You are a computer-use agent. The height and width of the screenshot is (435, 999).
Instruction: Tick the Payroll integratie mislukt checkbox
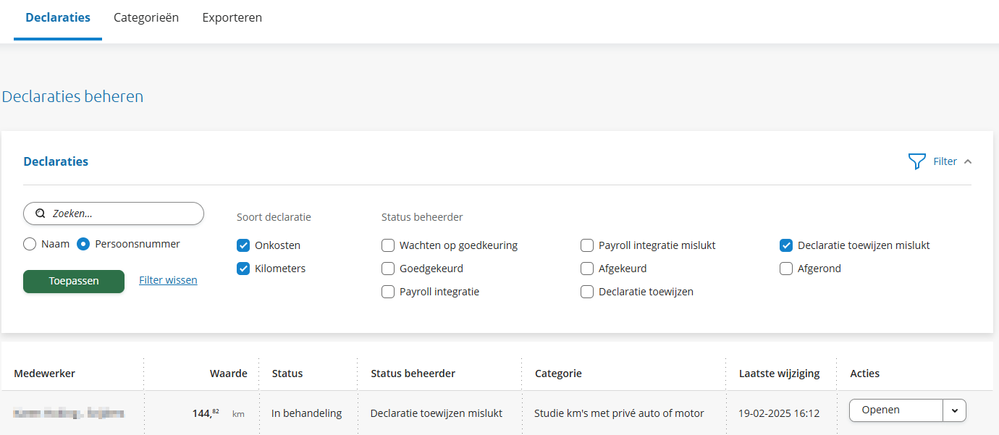(587, 245)
